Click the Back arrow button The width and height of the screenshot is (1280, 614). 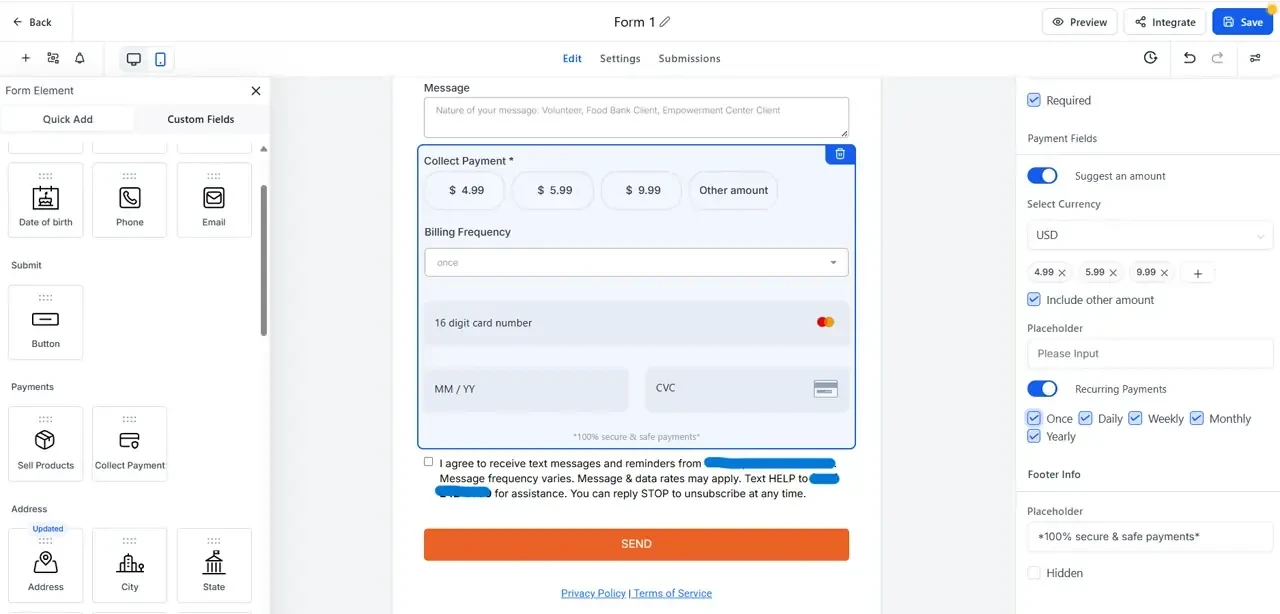point(31,21)
